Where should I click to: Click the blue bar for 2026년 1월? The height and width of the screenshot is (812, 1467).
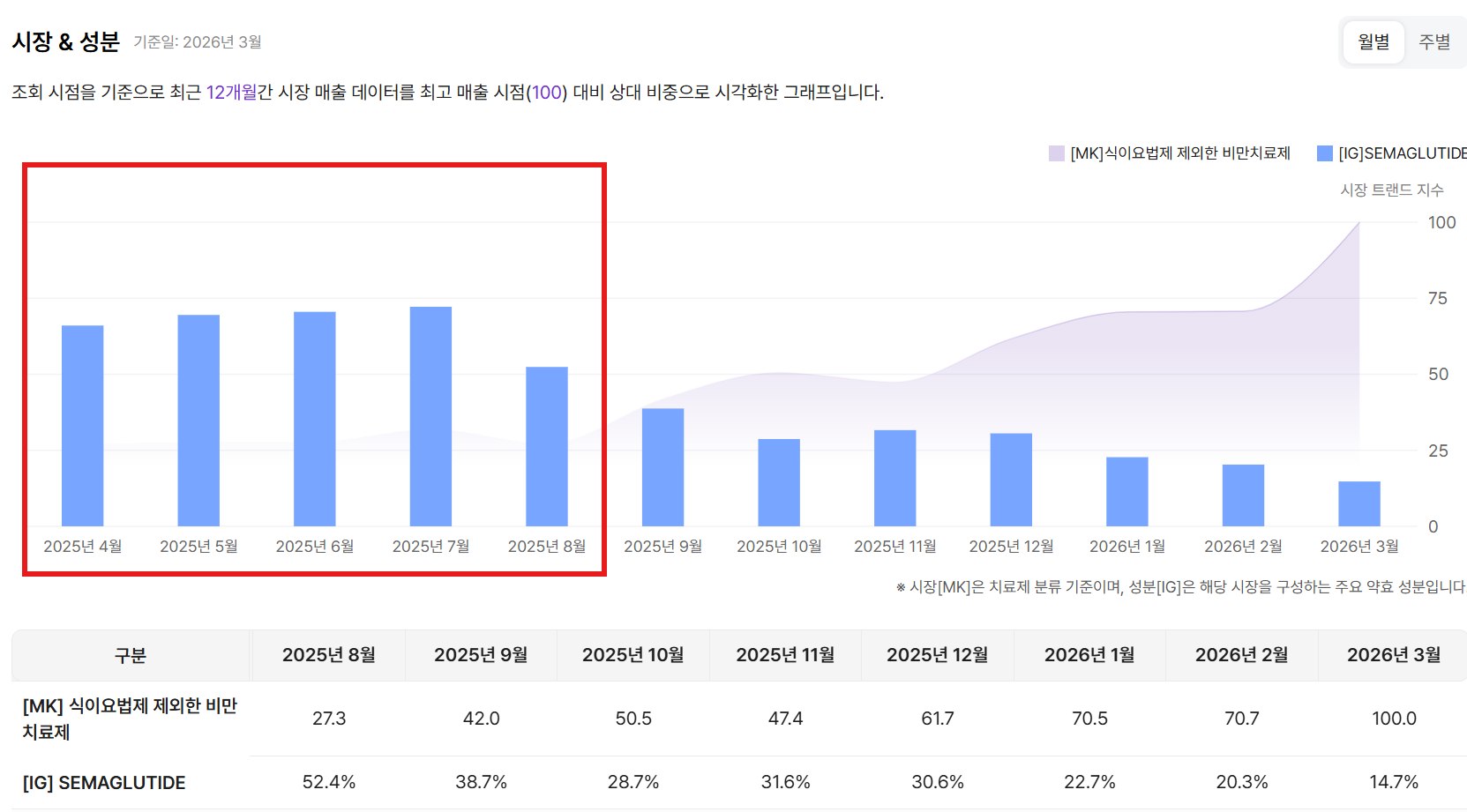[1126, 491]
